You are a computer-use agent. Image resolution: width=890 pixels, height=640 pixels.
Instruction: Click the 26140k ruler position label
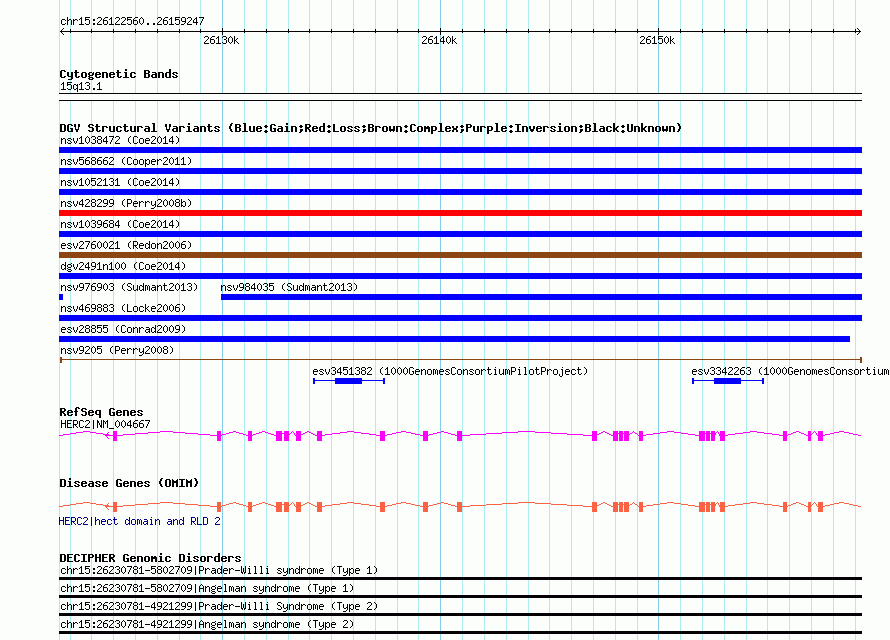[x=439, y=40]
